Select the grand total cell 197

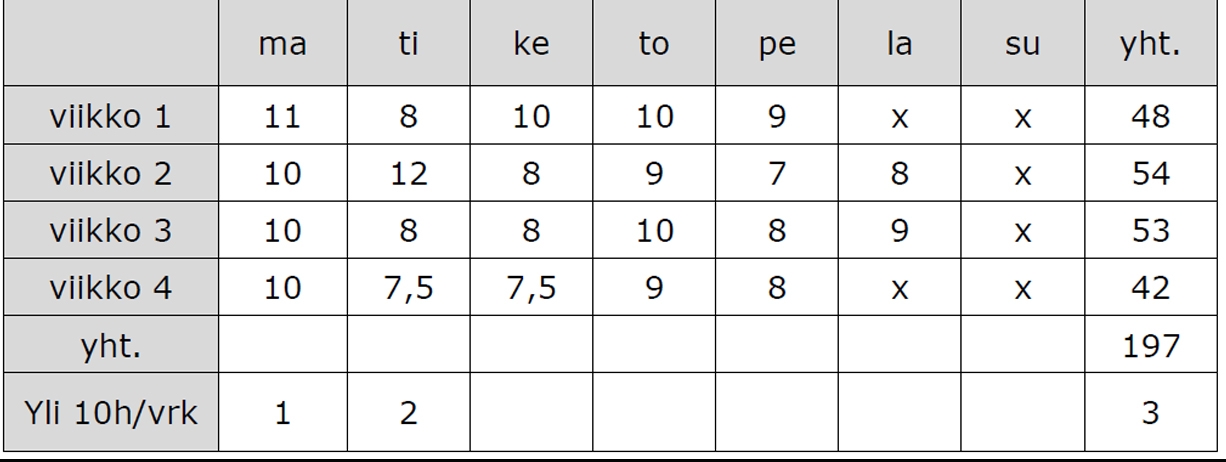click(1152, 345)
